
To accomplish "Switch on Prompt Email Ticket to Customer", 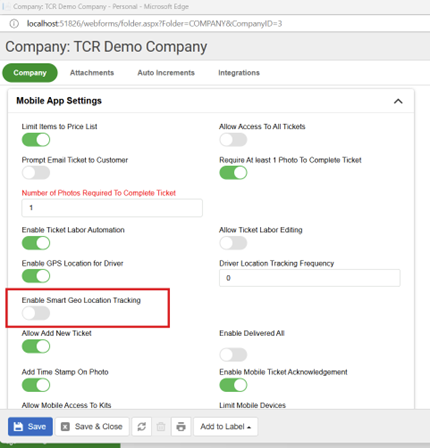I will 36,173.
